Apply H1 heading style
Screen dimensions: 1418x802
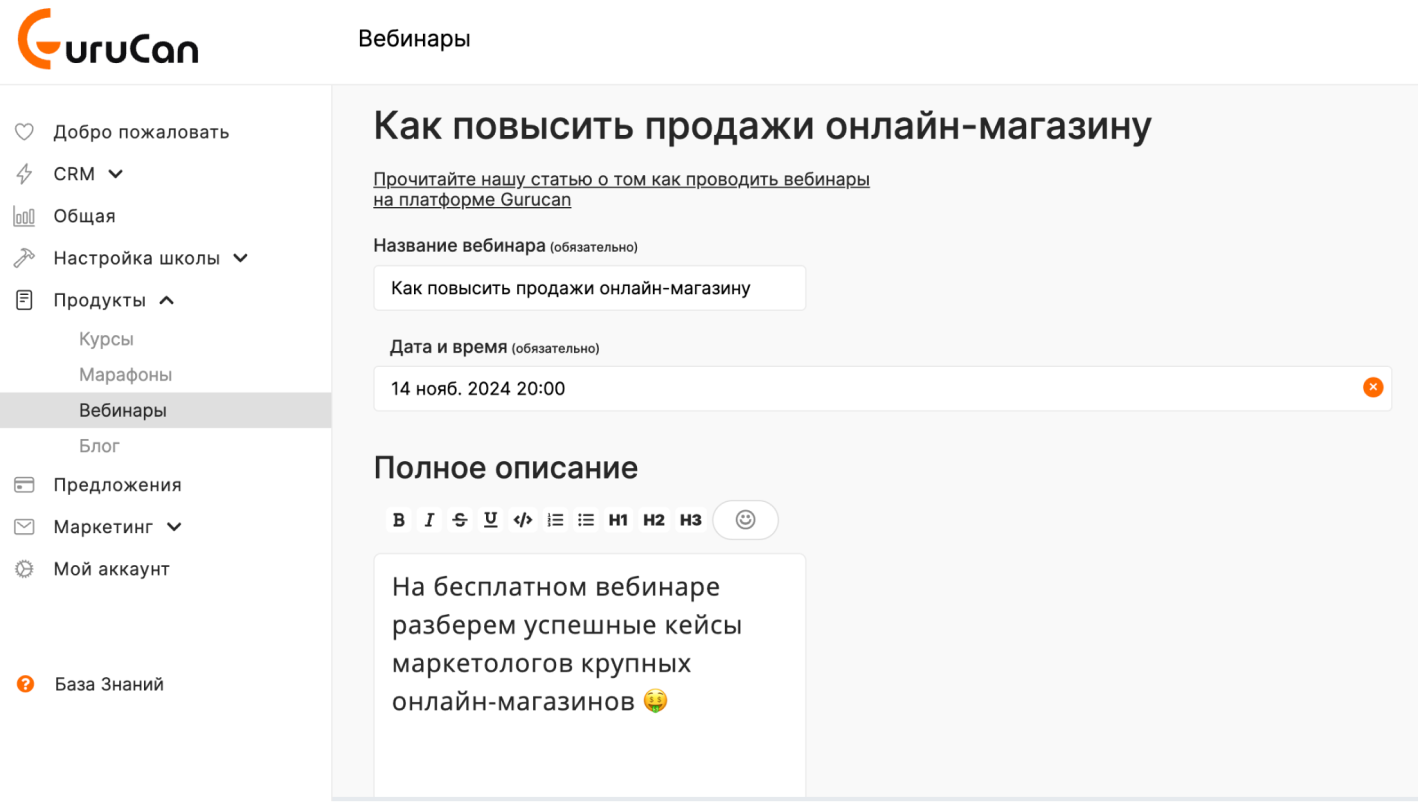pos(618,520)
